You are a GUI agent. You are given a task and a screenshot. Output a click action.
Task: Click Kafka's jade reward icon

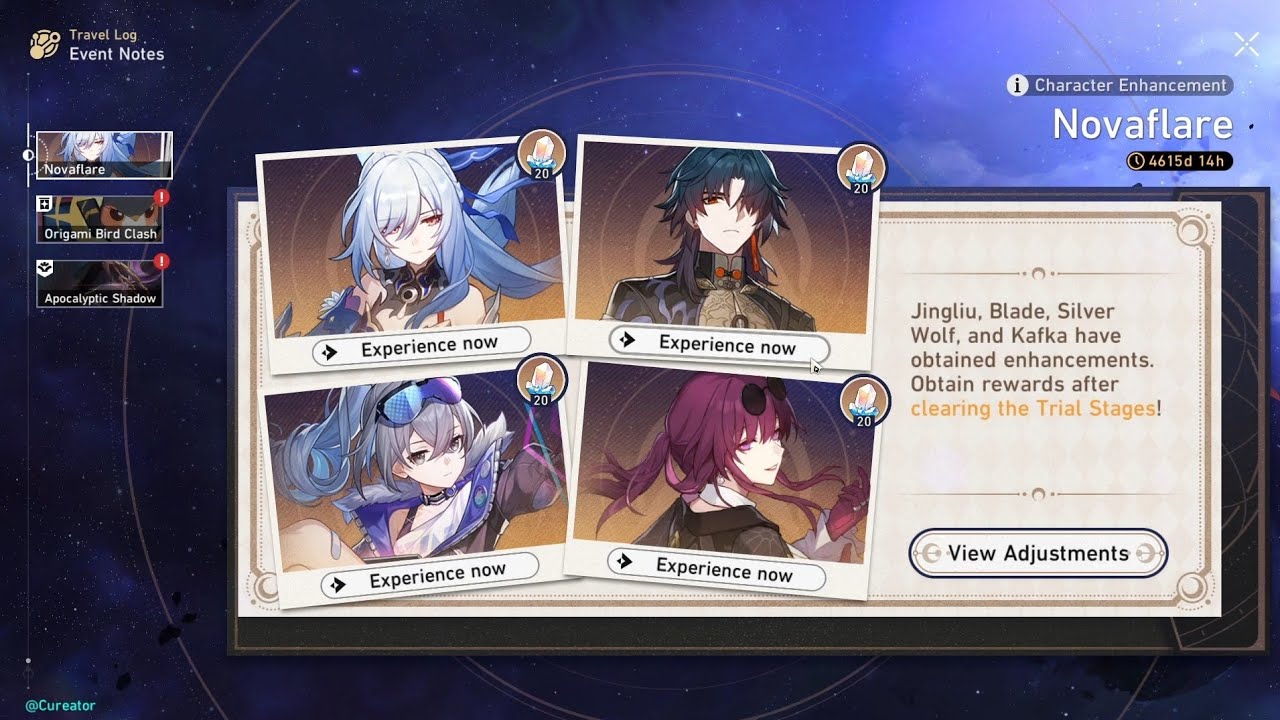[x=864, y=400]
